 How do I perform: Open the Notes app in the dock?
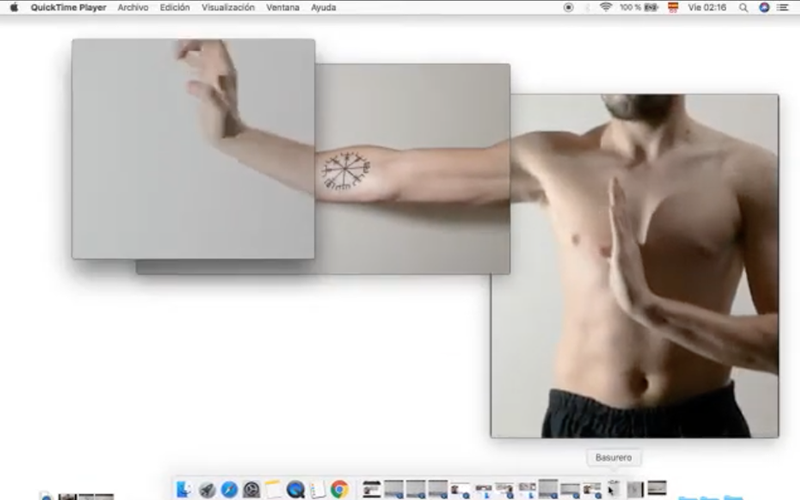(x=273, y=489)
